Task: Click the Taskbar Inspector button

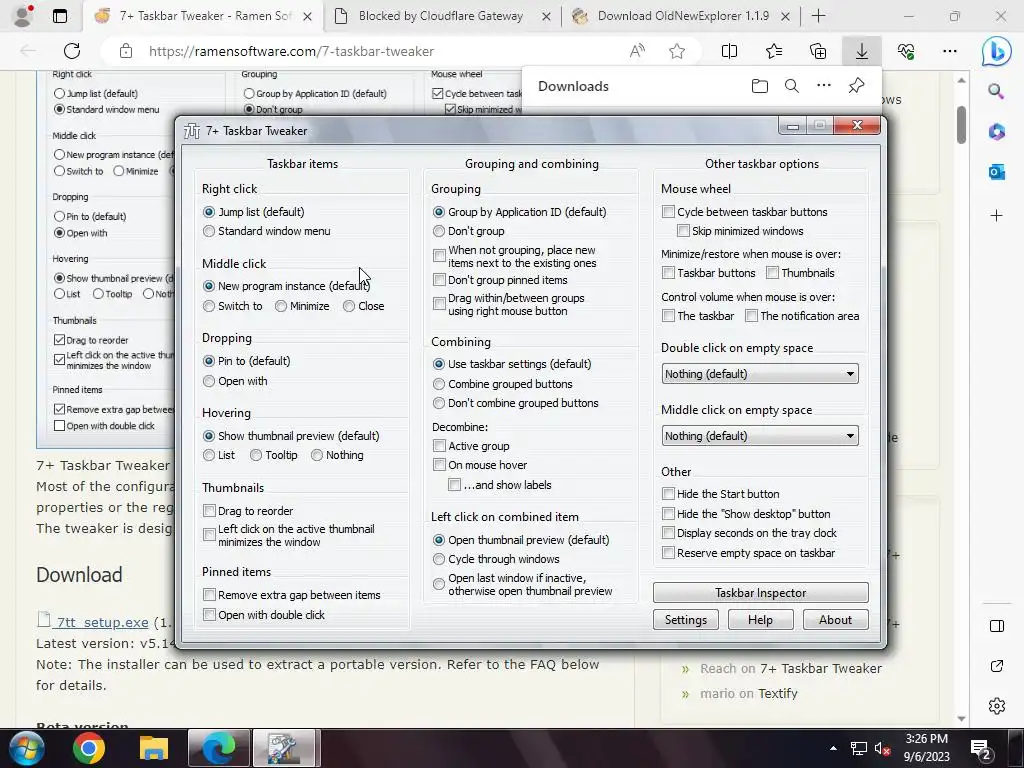Action: point(761,593)
